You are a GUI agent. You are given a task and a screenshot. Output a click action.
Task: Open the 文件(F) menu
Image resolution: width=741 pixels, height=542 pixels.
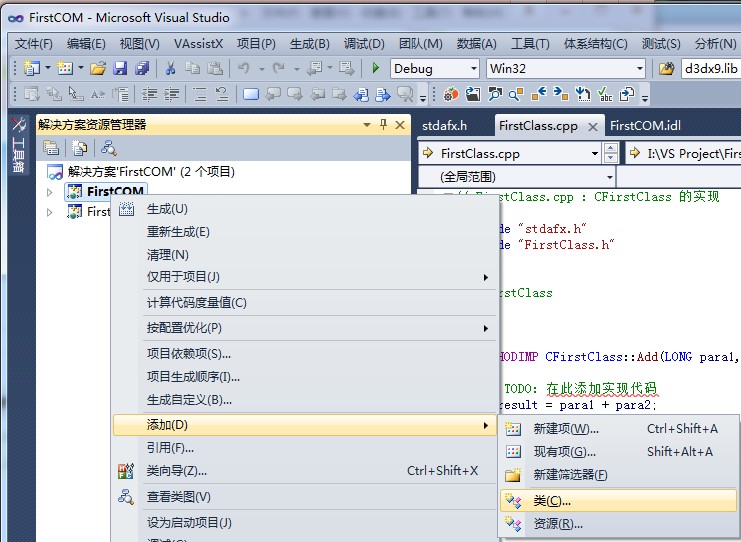point(34,44)
